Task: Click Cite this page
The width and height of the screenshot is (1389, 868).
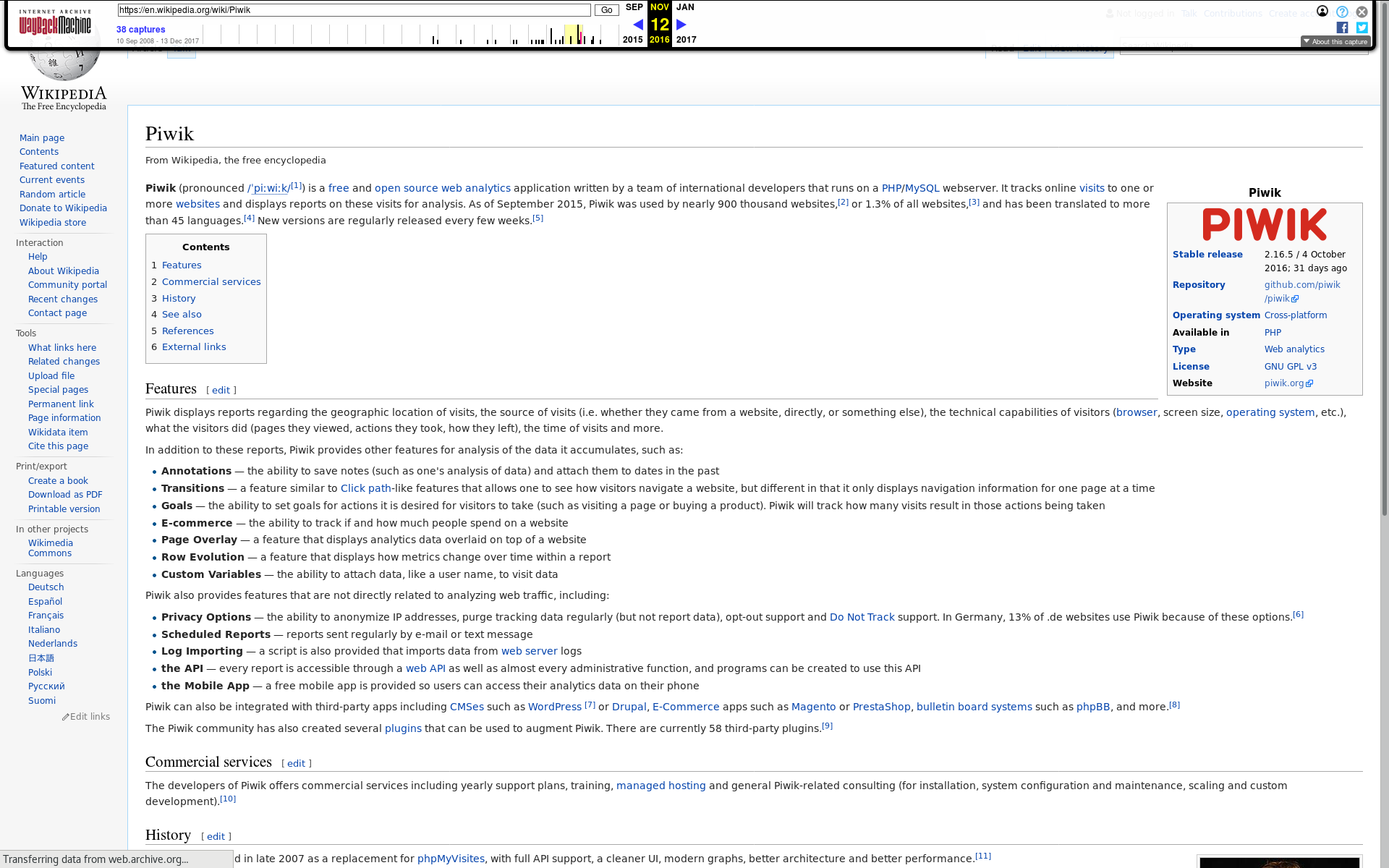Action: 58,446
